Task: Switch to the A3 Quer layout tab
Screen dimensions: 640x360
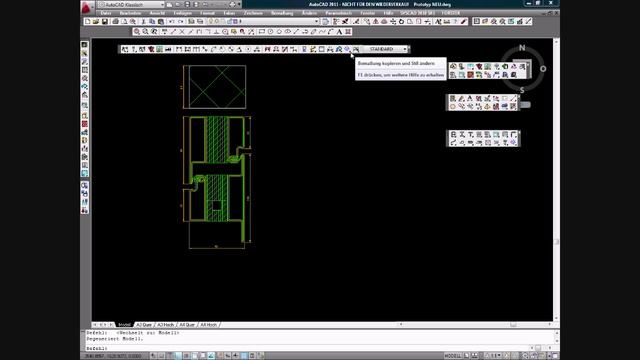Action: [144, 324]
